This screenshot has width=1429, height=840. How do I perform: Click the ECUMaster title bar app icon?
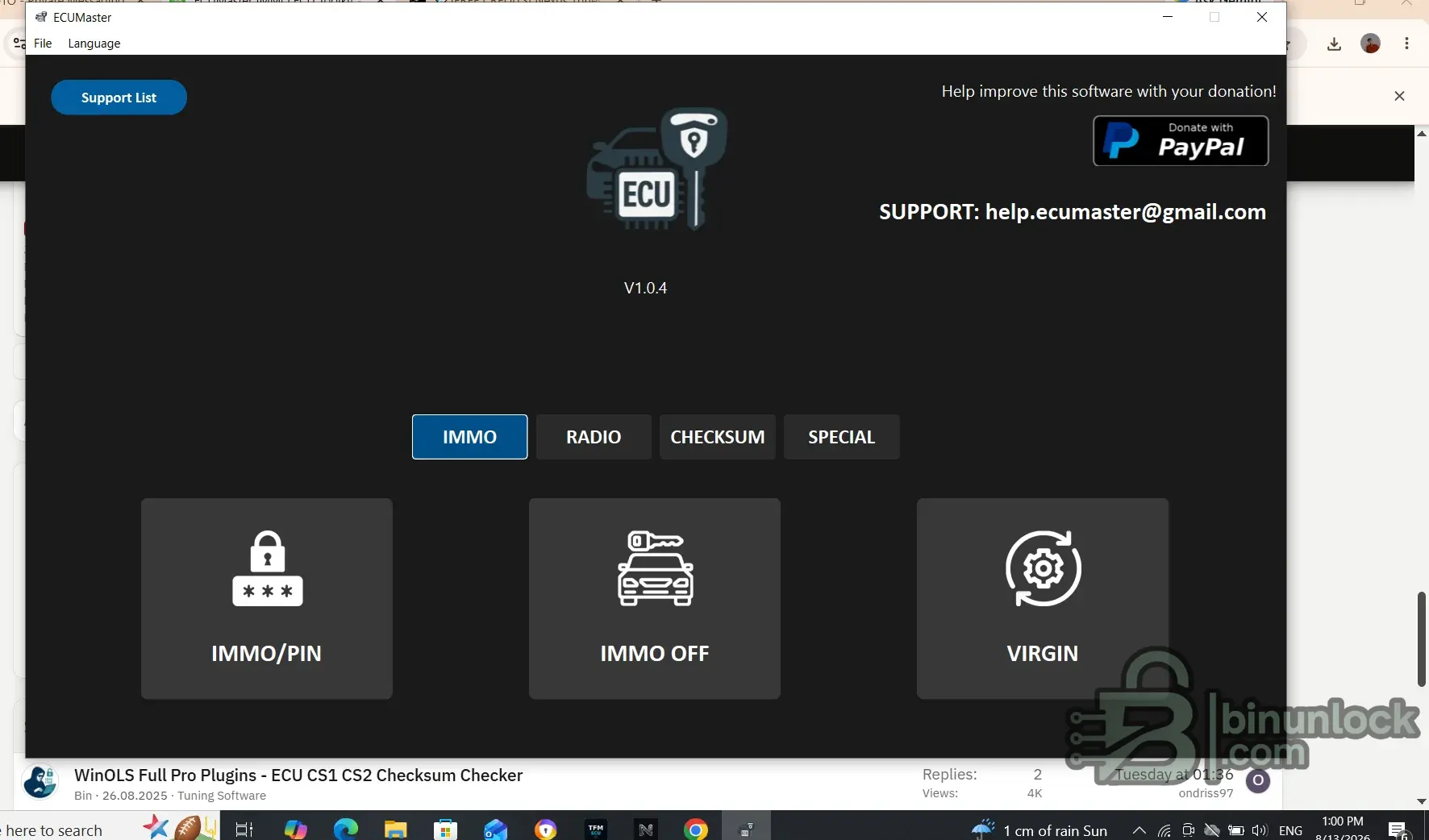41,17
